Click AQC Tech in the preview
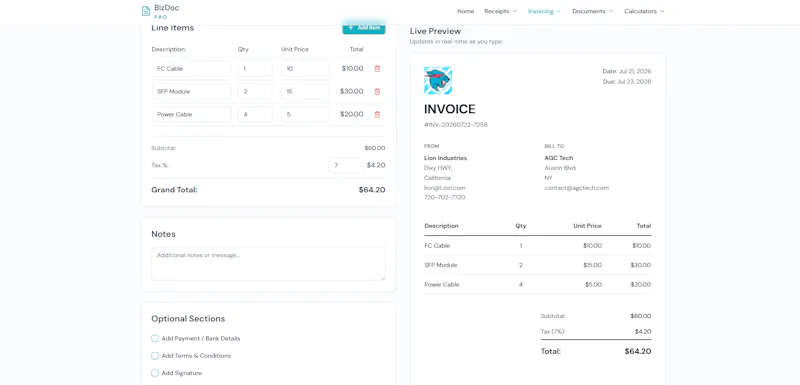 pos(559,158)
